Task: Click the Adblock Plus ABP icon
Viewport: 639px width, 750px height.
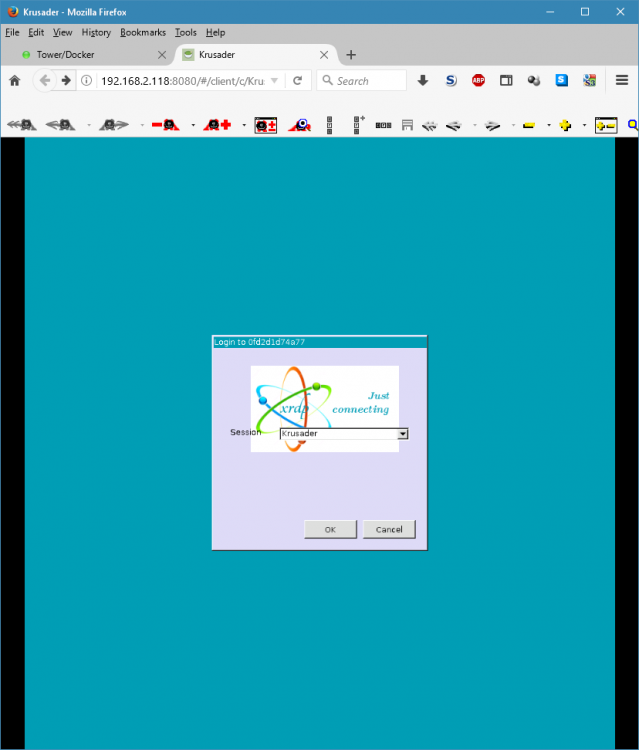Action: point(478,80)
